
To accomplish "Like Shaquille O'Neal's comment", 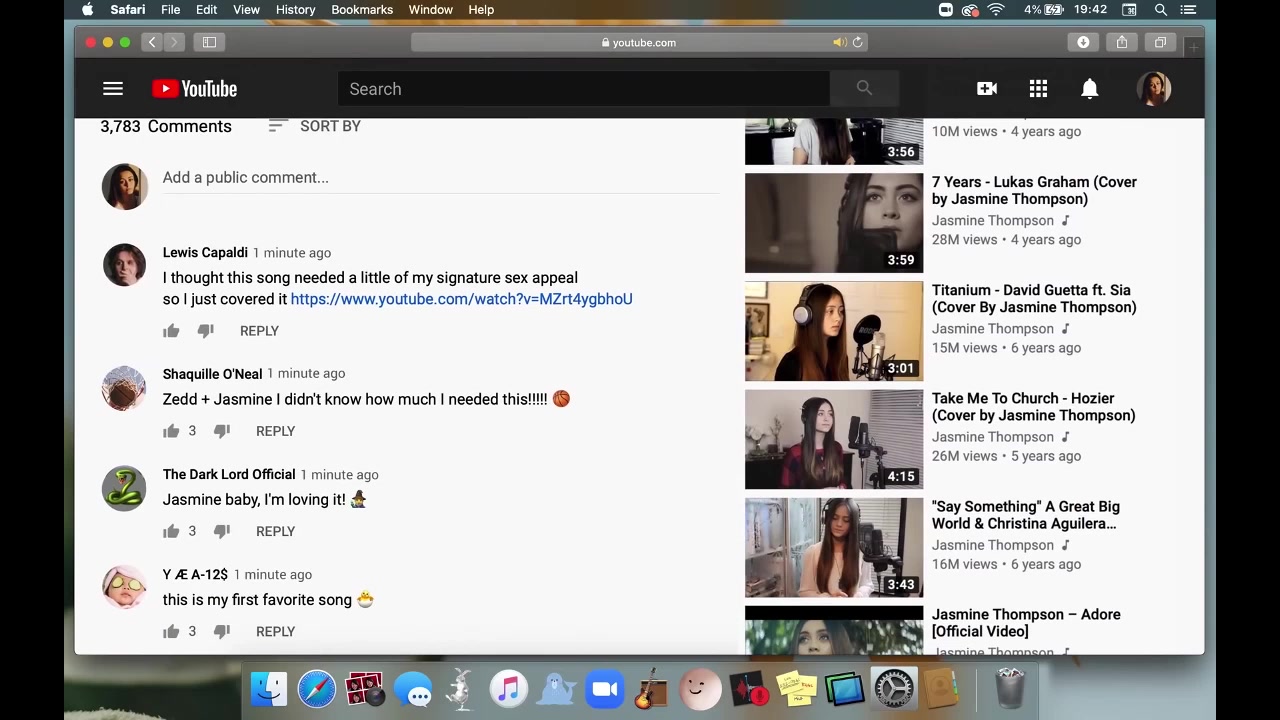I will (171, 431).
